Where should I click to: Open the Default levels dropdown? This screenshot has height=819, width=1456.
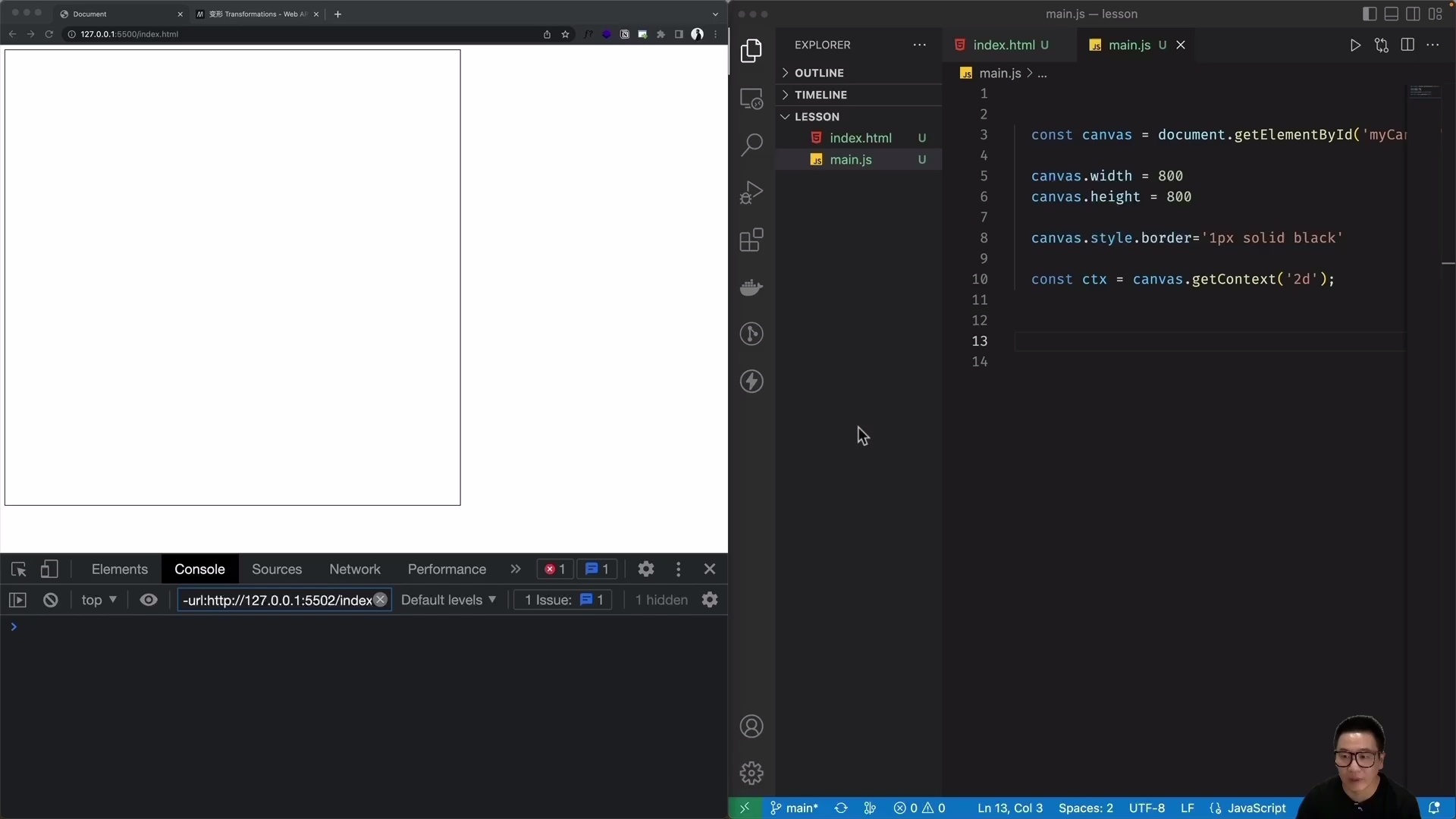pyautogui.click(x=448, y=600)
